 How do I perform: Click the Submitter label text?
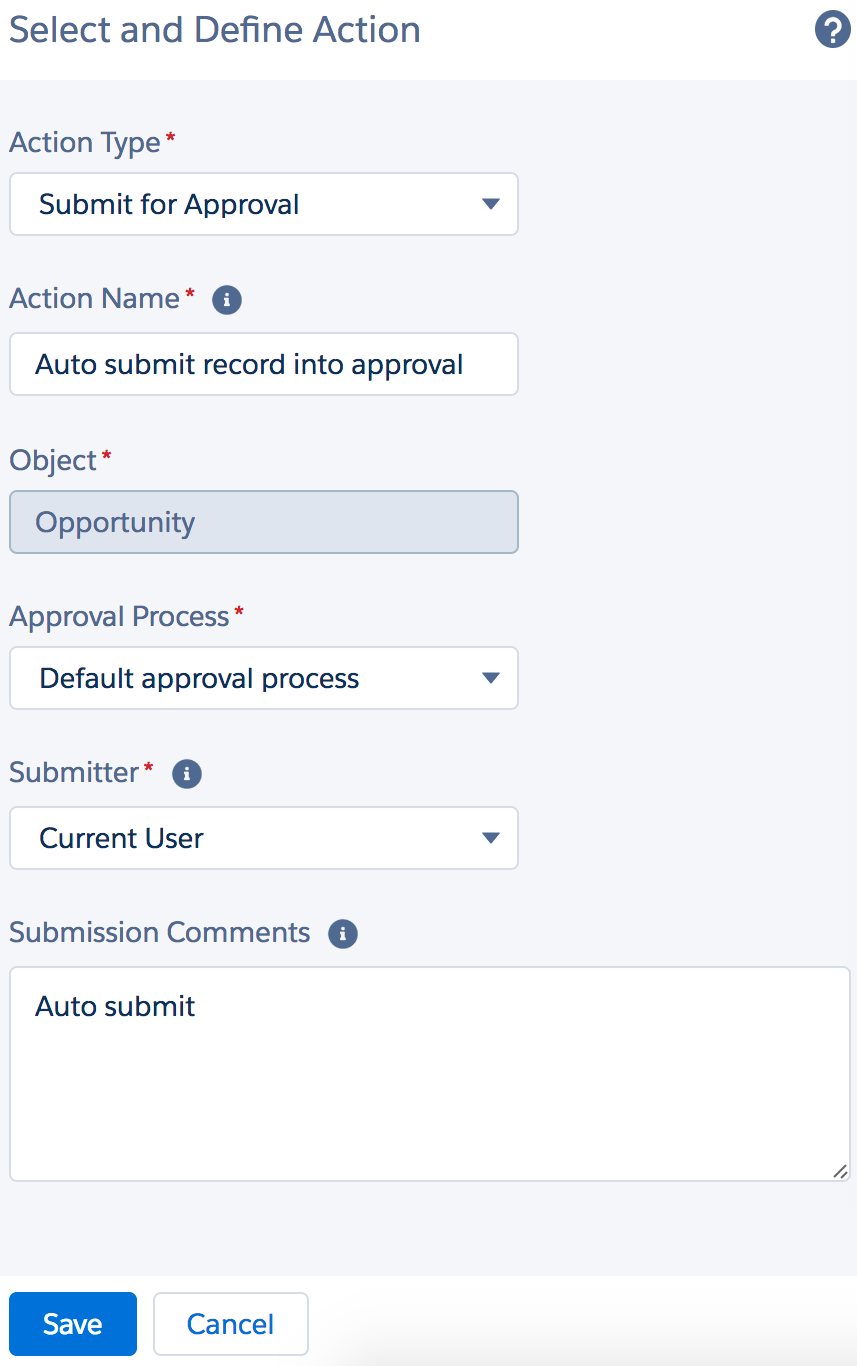pyautogui.click(x=74, y=772)
